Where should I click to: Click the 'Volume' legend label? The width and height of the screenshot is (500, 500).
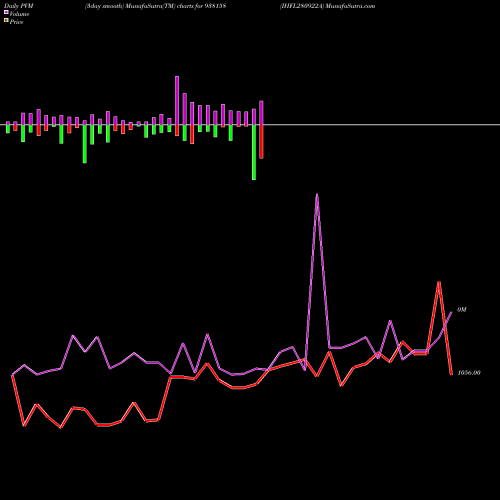point(19,14)
